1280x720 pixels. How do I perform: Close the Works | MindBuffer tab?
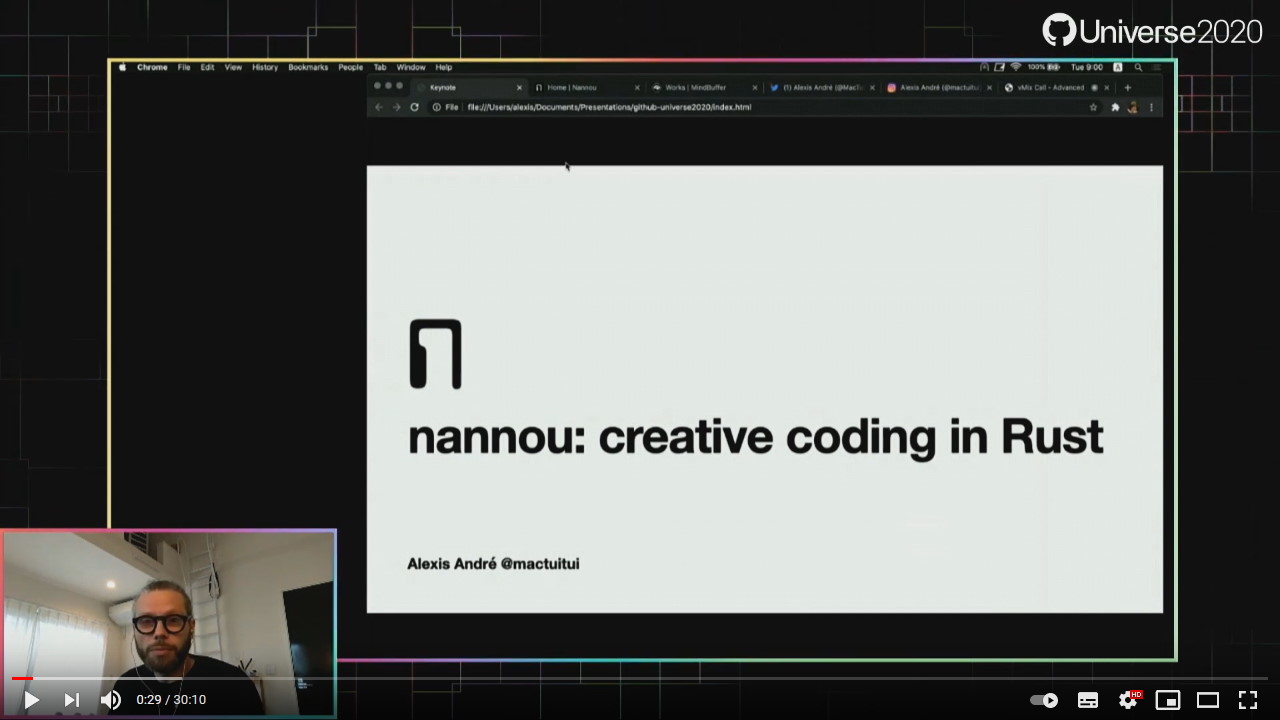point(755,88)
